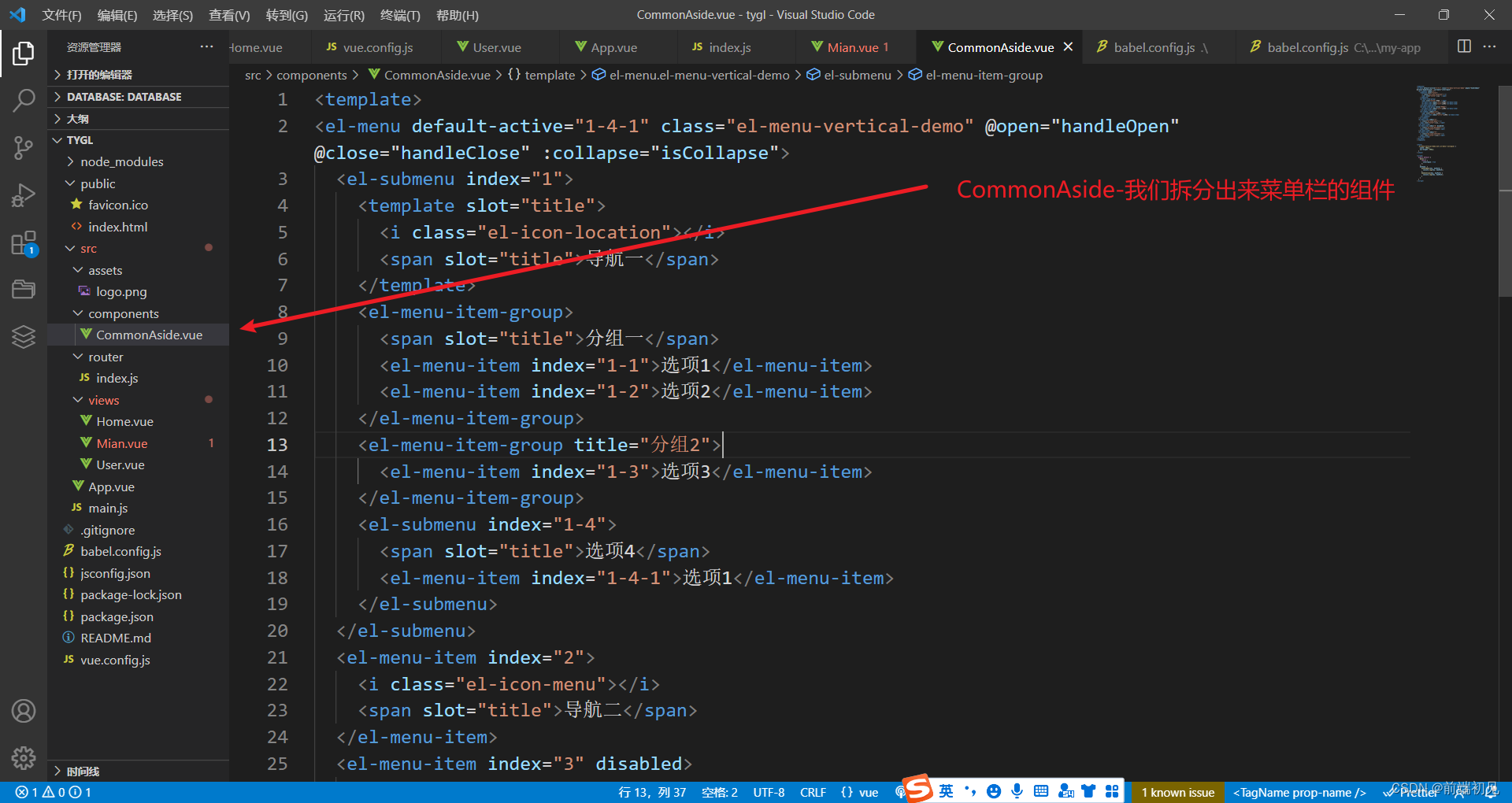
Task: Click the line and column status (行 13, 列 37)
Action: (652, 792)
